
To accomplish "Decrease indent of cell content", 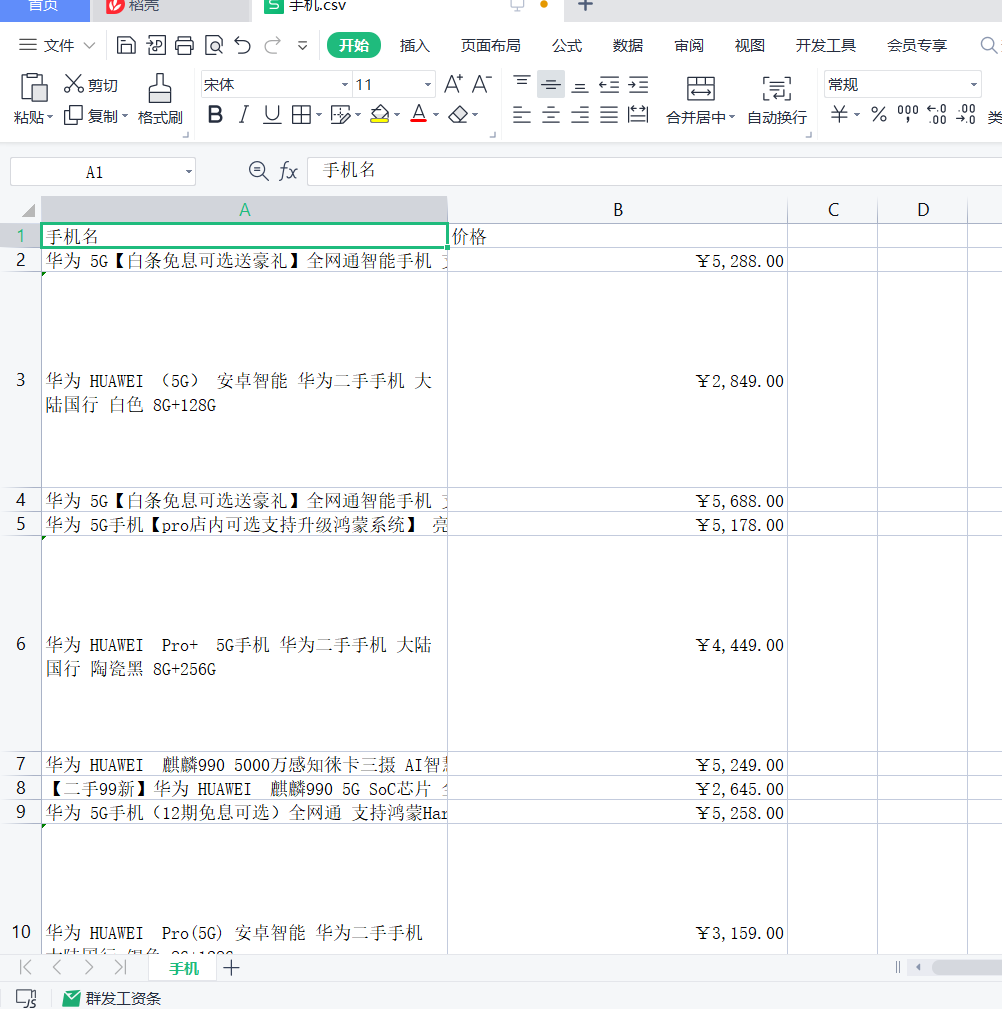I will pyautogui.click(x=609, y=84).
